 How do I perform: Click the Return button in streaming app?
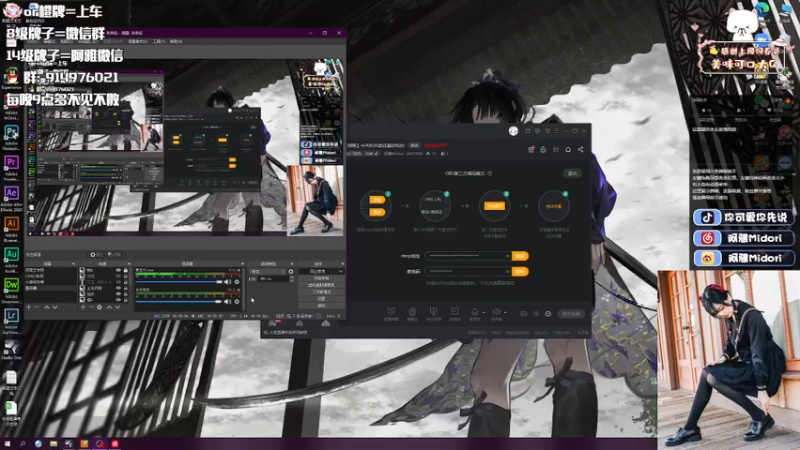[572, 173]
